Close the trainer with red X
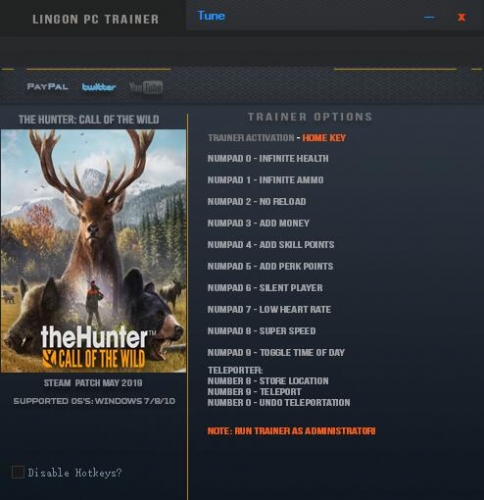The image size is (484, 500). pos(461,17)
